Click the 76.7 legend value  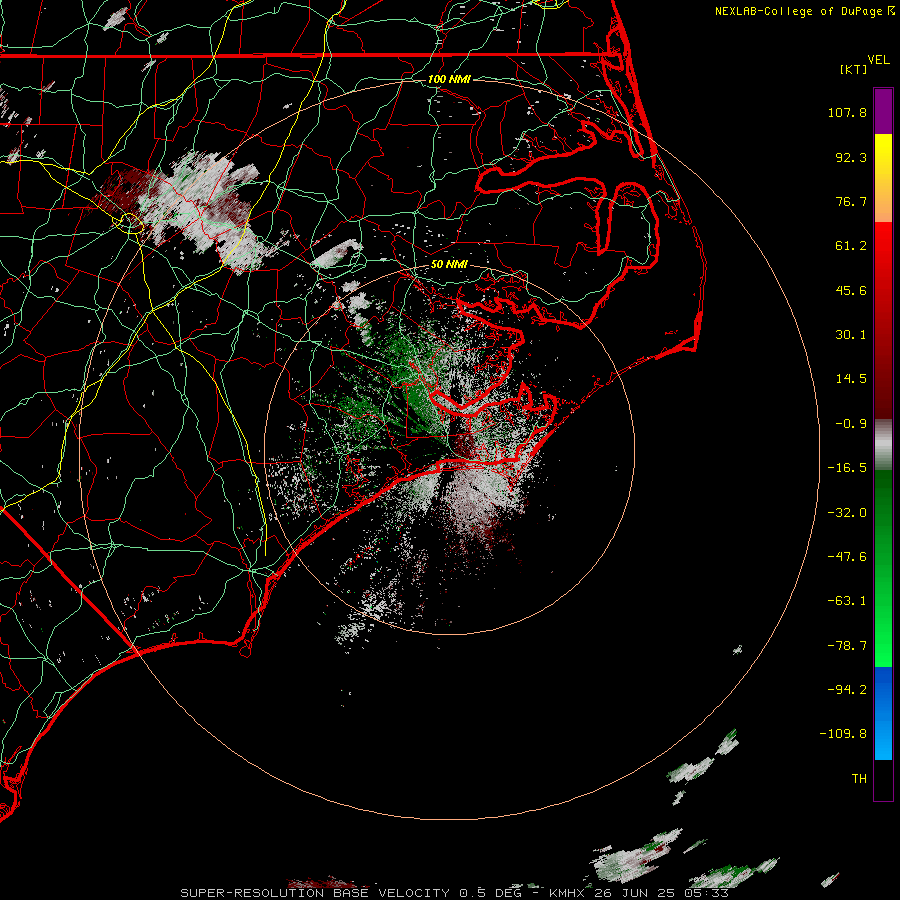click(x=851, y=201)
